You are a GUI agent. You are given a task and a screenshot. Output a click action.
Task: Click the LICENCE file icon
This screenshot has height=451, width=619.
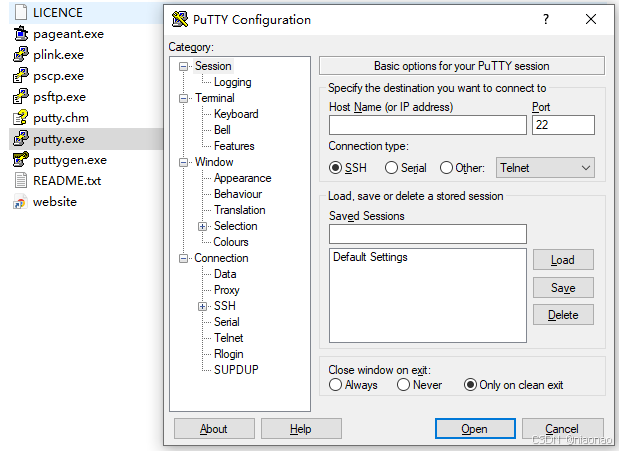[21, 12]
